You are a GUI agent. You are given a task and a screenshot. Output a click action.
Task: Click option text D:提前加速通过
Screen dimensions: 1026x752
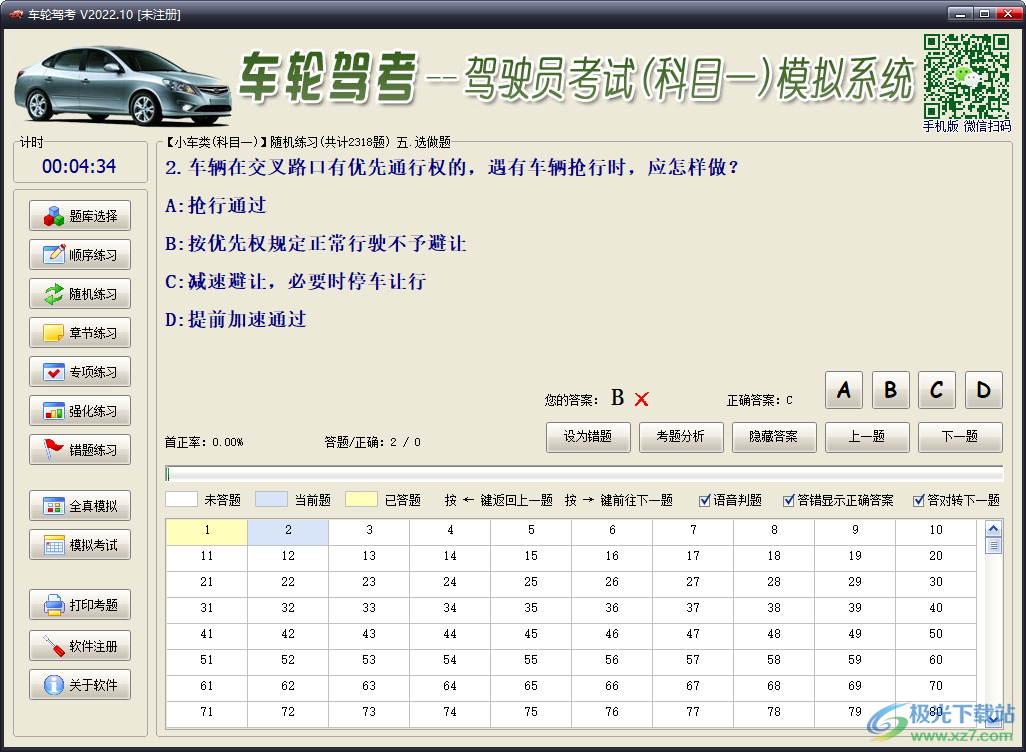(236, 320)
